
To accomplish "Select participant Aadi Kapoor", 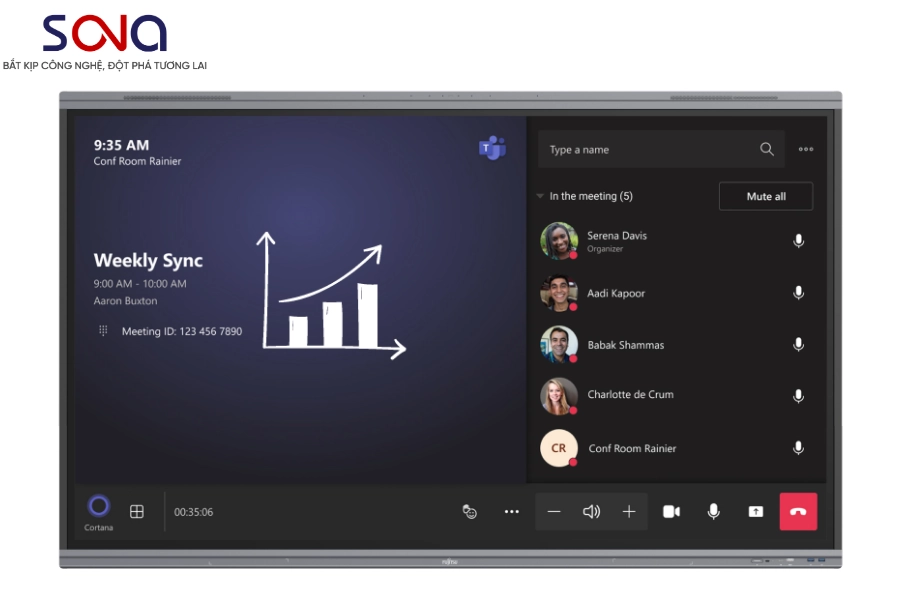I will tap(616, 293).
